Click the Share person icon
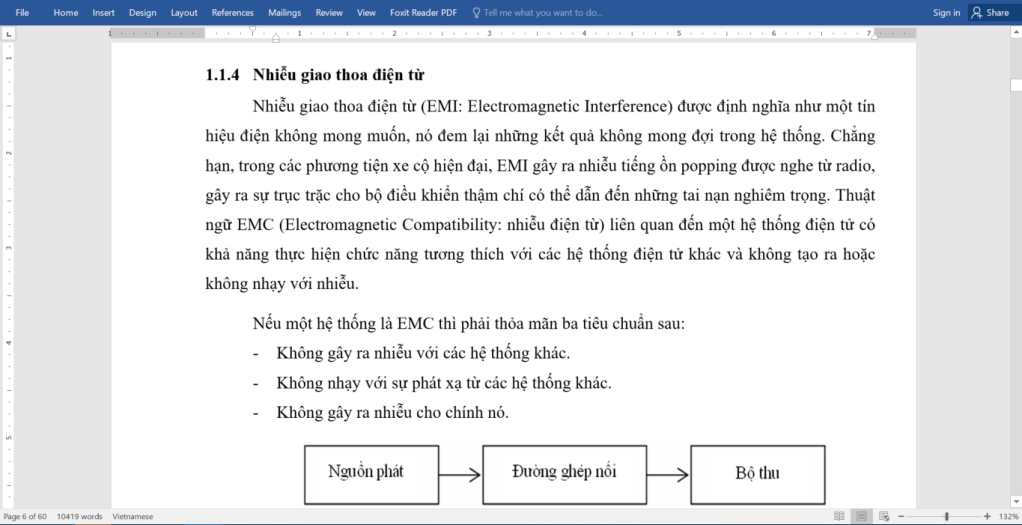The image size is (1022, 525). [x=976, y=13]
